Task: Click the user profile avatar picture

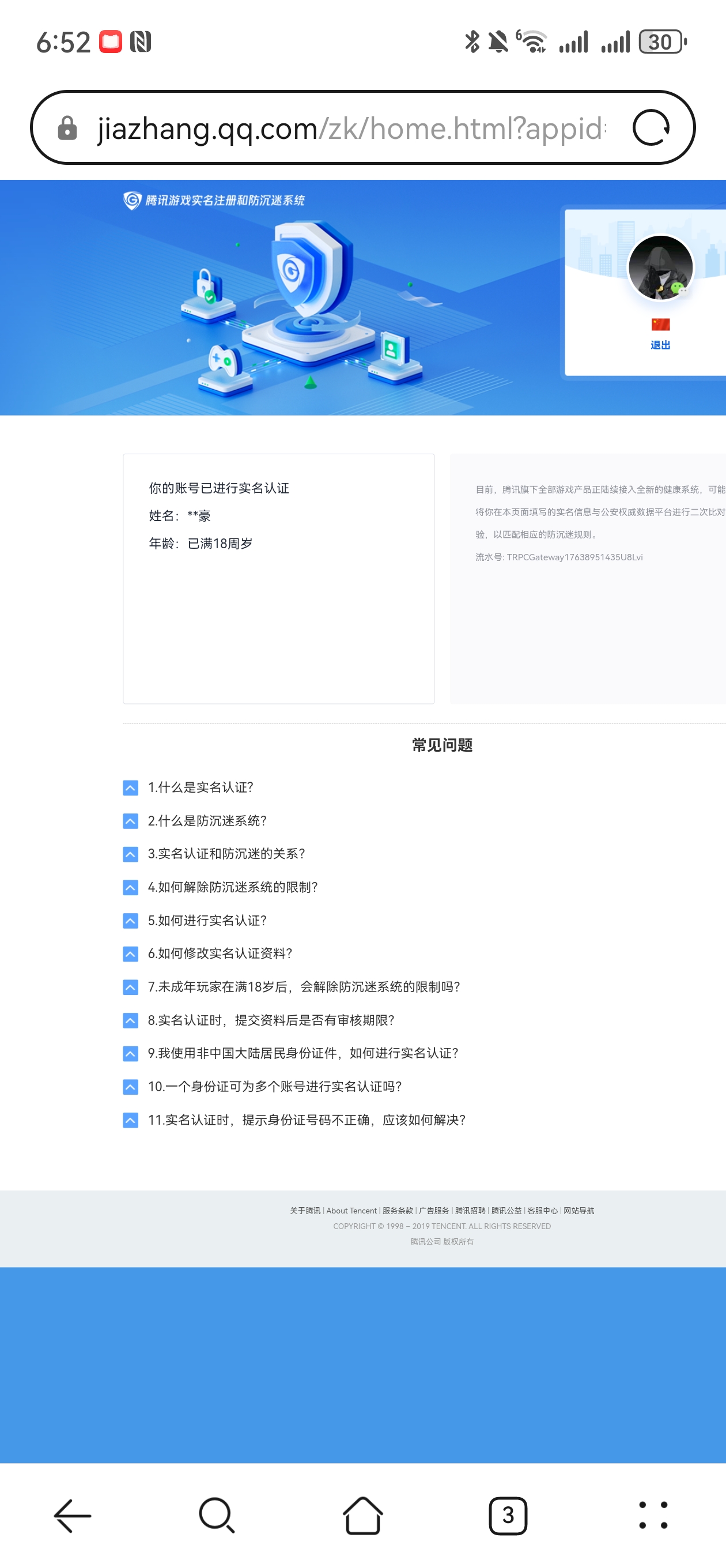Action: point(660,268)
